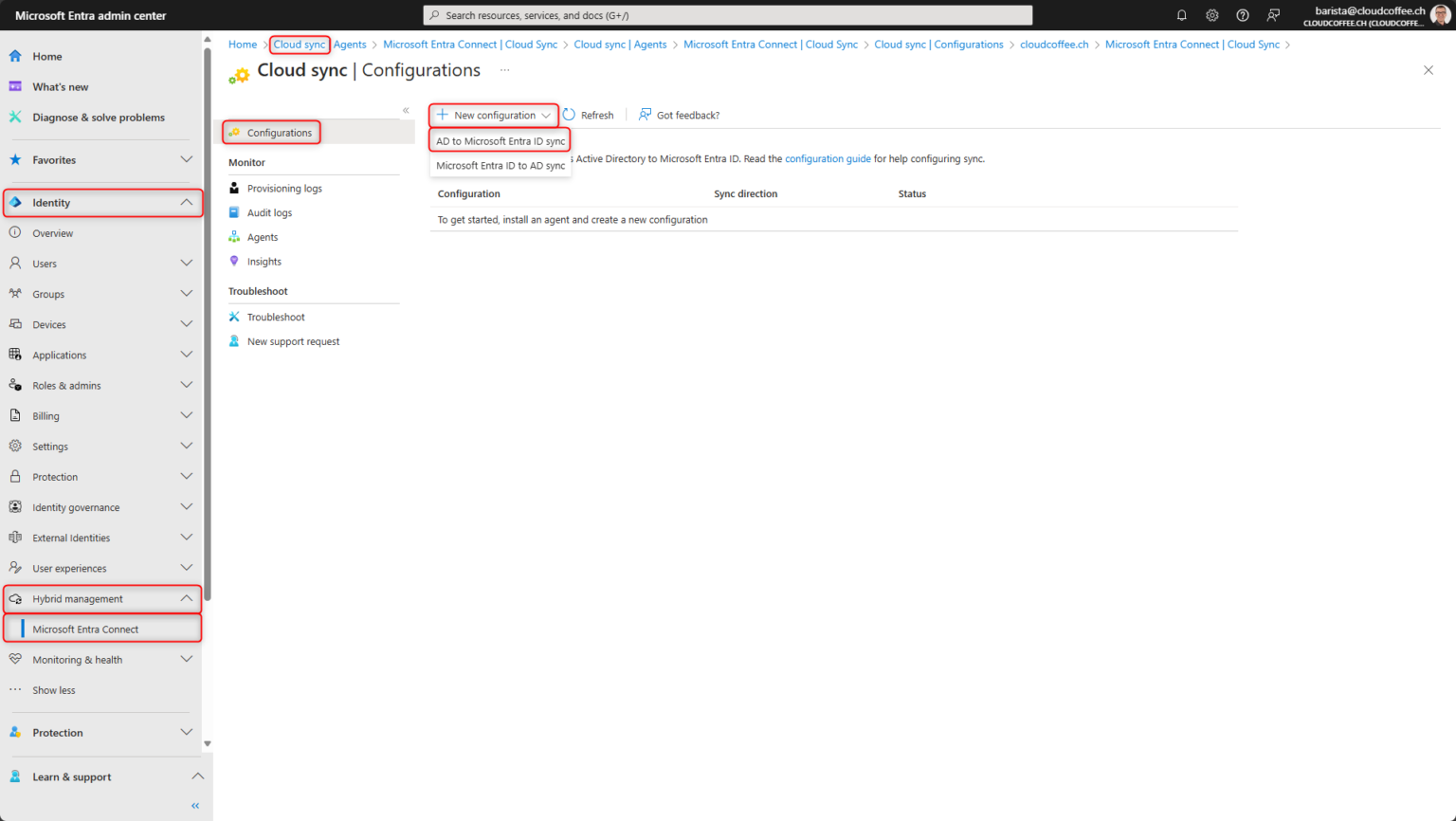
Task: Open the notifications bell
Action: [1181, 15]
